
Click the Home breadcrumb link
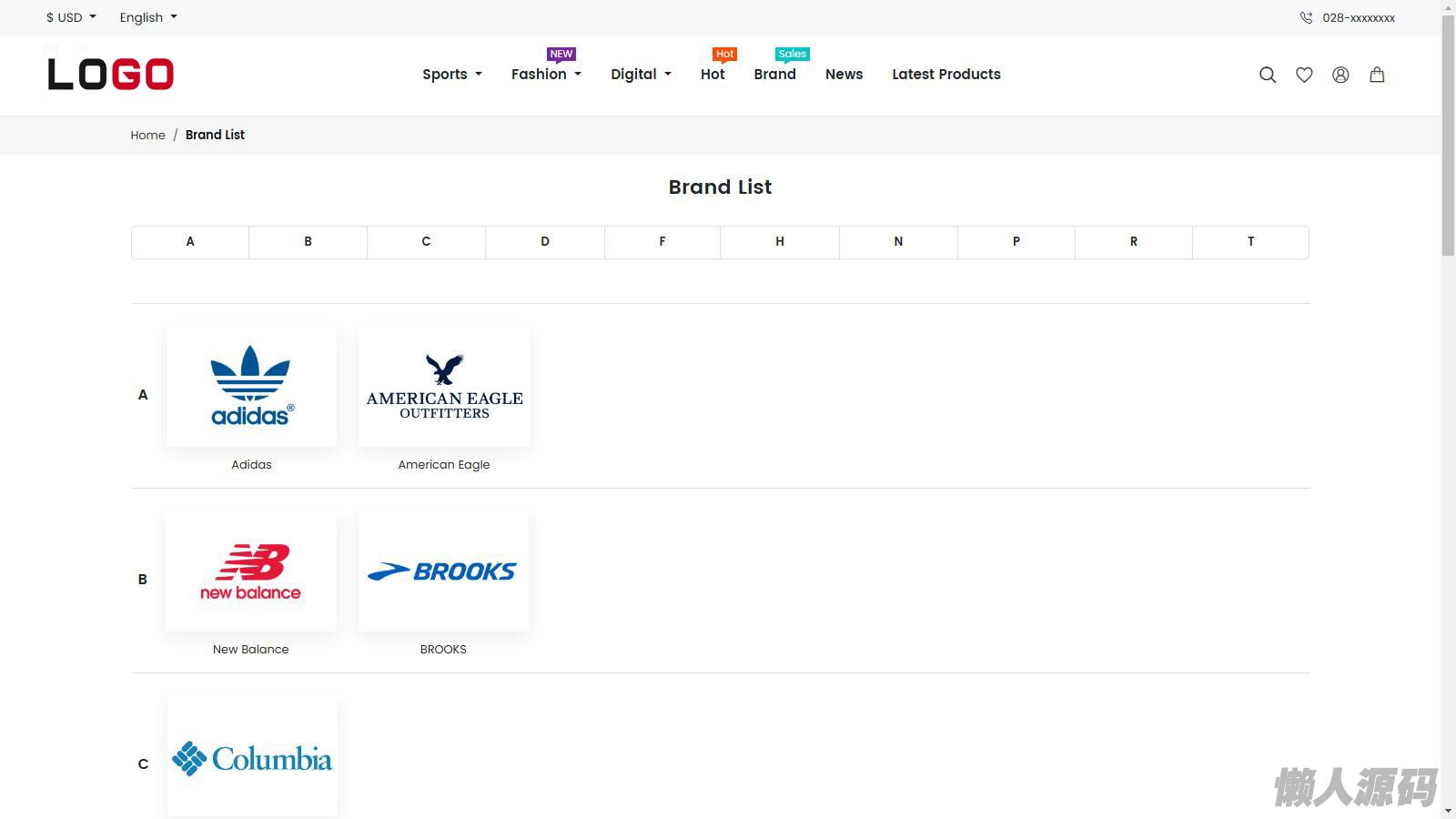pyautogui.click(x=147, y=135)
